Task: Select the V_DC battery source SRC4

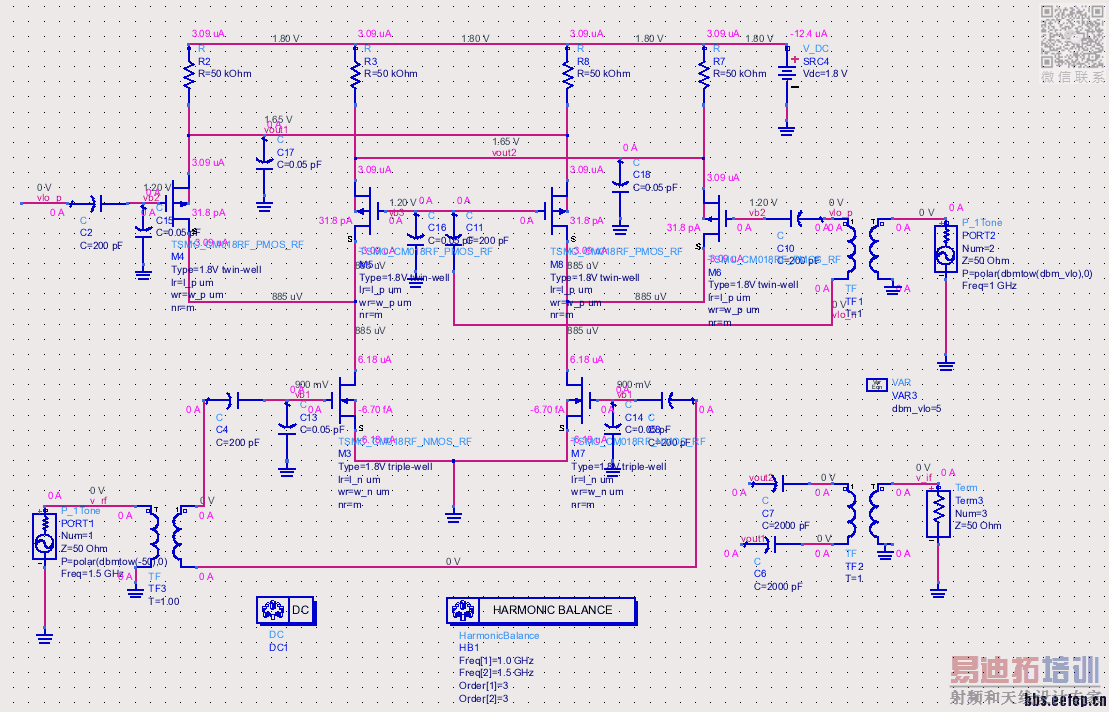Action: tap(787, 74)
